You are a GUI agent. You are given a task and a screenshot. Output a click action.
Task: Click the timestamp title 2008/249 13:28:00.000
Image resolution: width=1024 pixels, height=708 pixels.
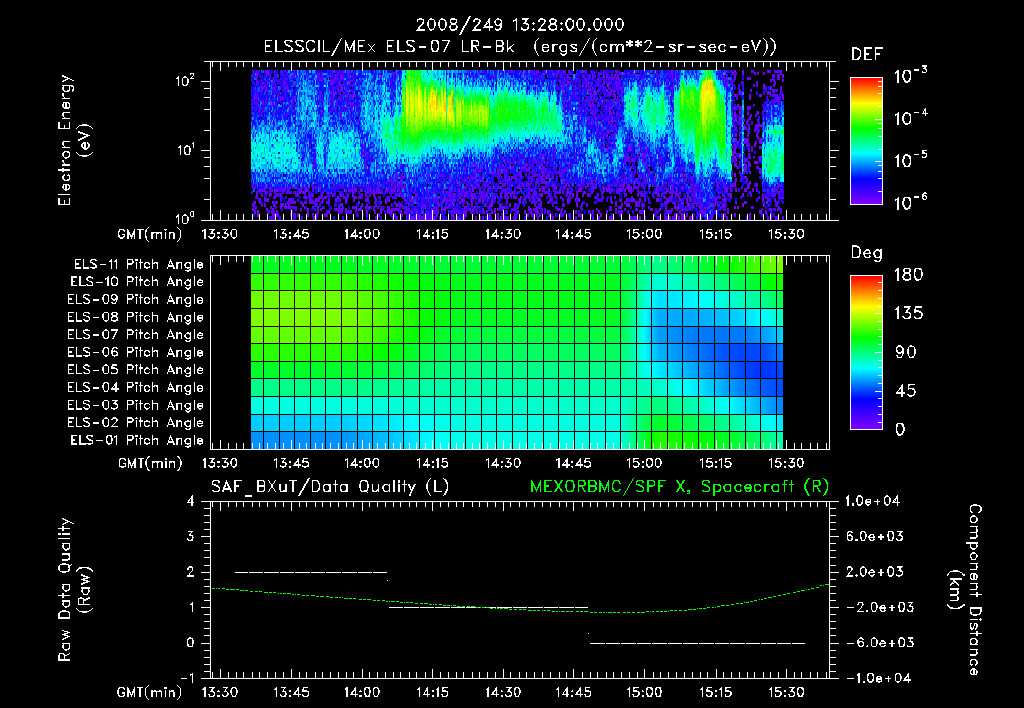(x=520, y=25)
